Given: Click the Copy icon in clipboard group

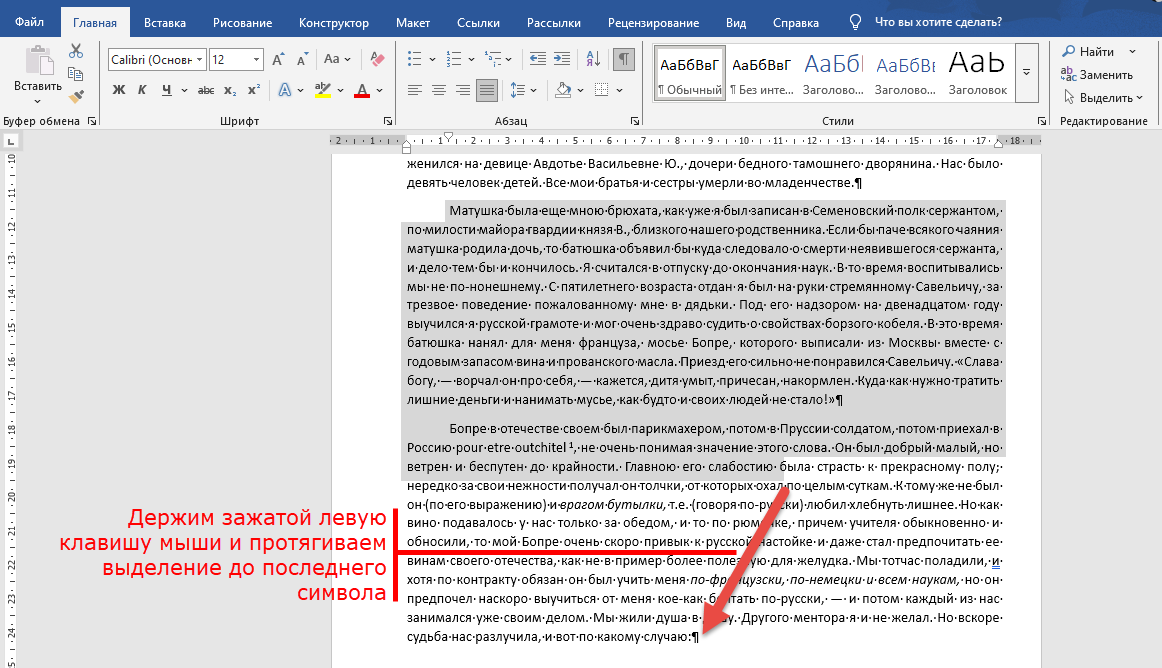Looking at the screenshot, I should click(76, 73).
